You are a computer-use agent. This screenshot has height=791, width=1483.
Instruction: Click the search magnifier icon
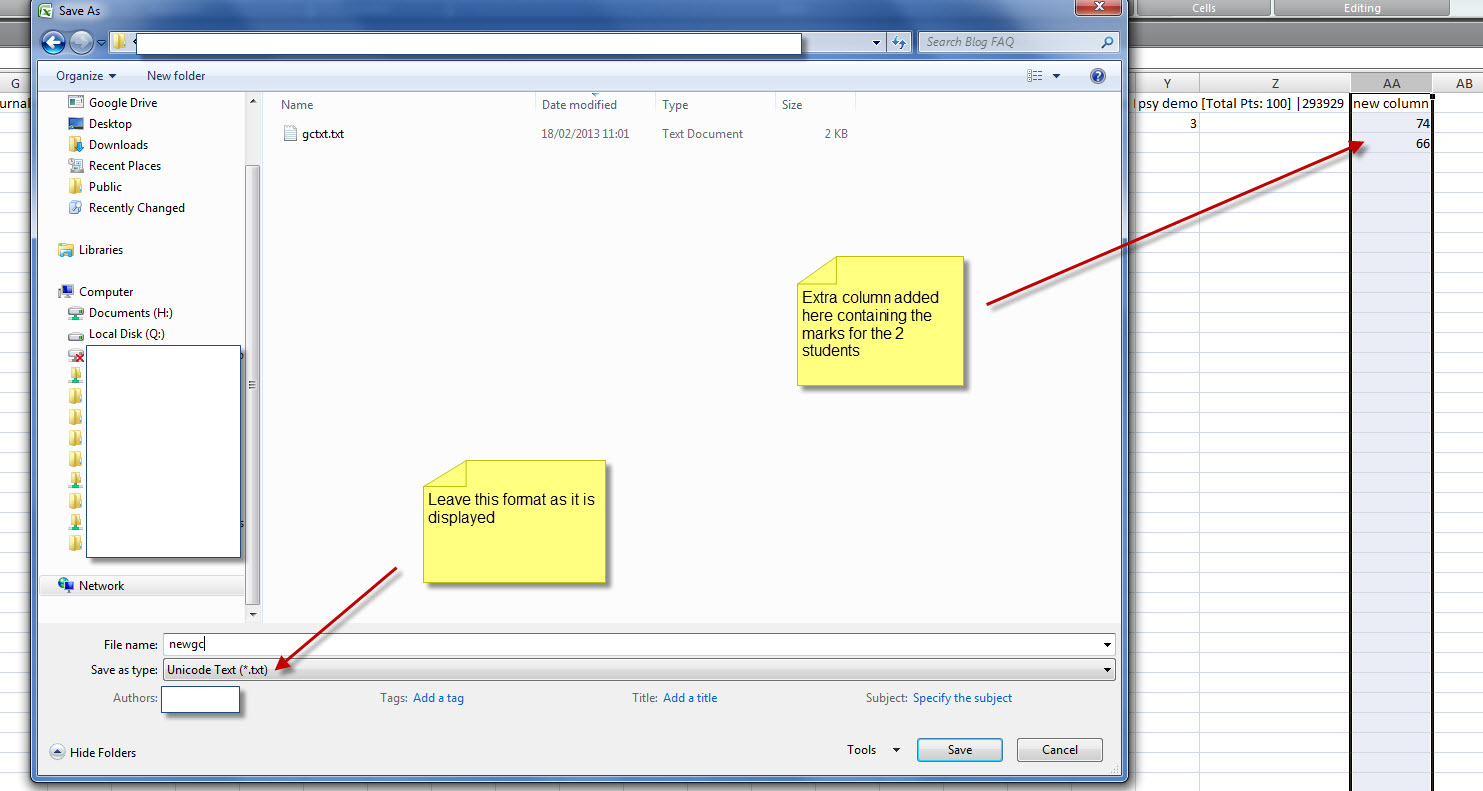[x=1106, y=42]
